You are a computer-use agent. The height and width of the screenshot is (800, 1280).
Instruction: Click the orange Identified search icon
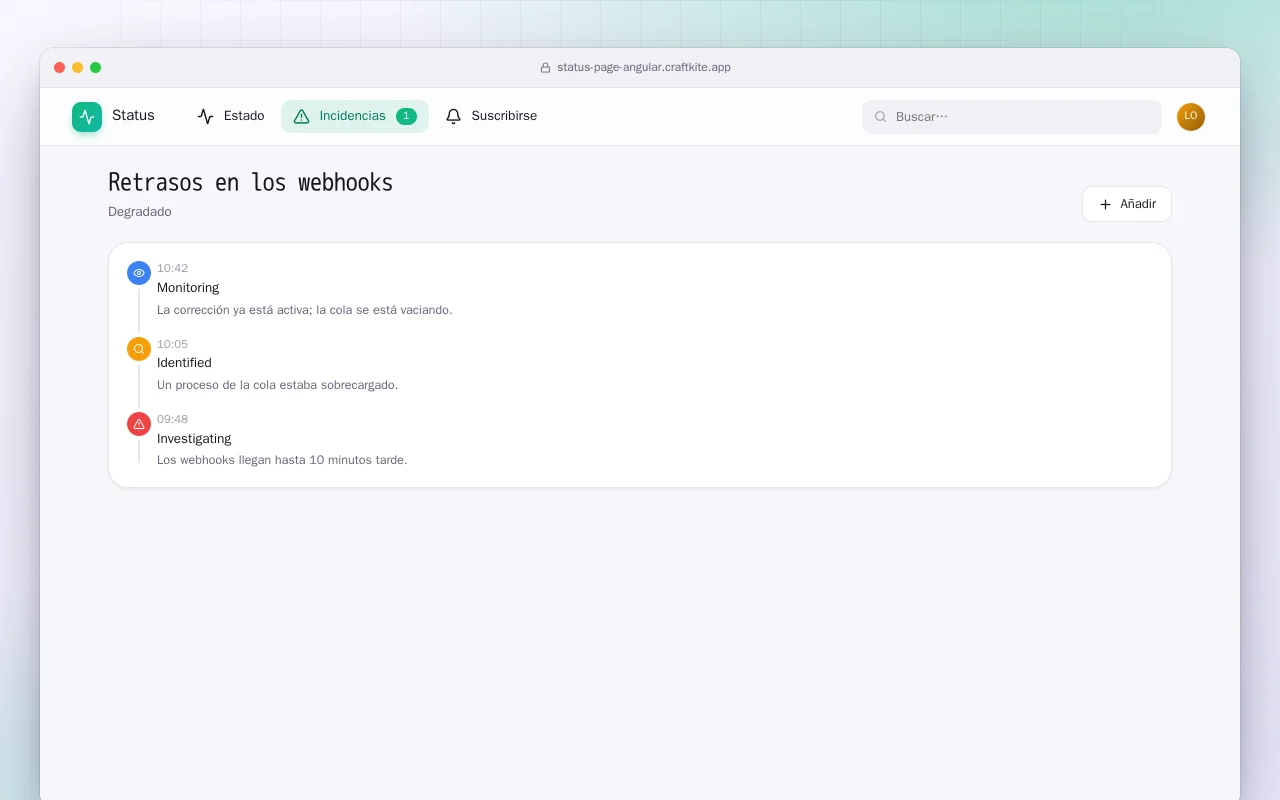(x=139, y=349)
